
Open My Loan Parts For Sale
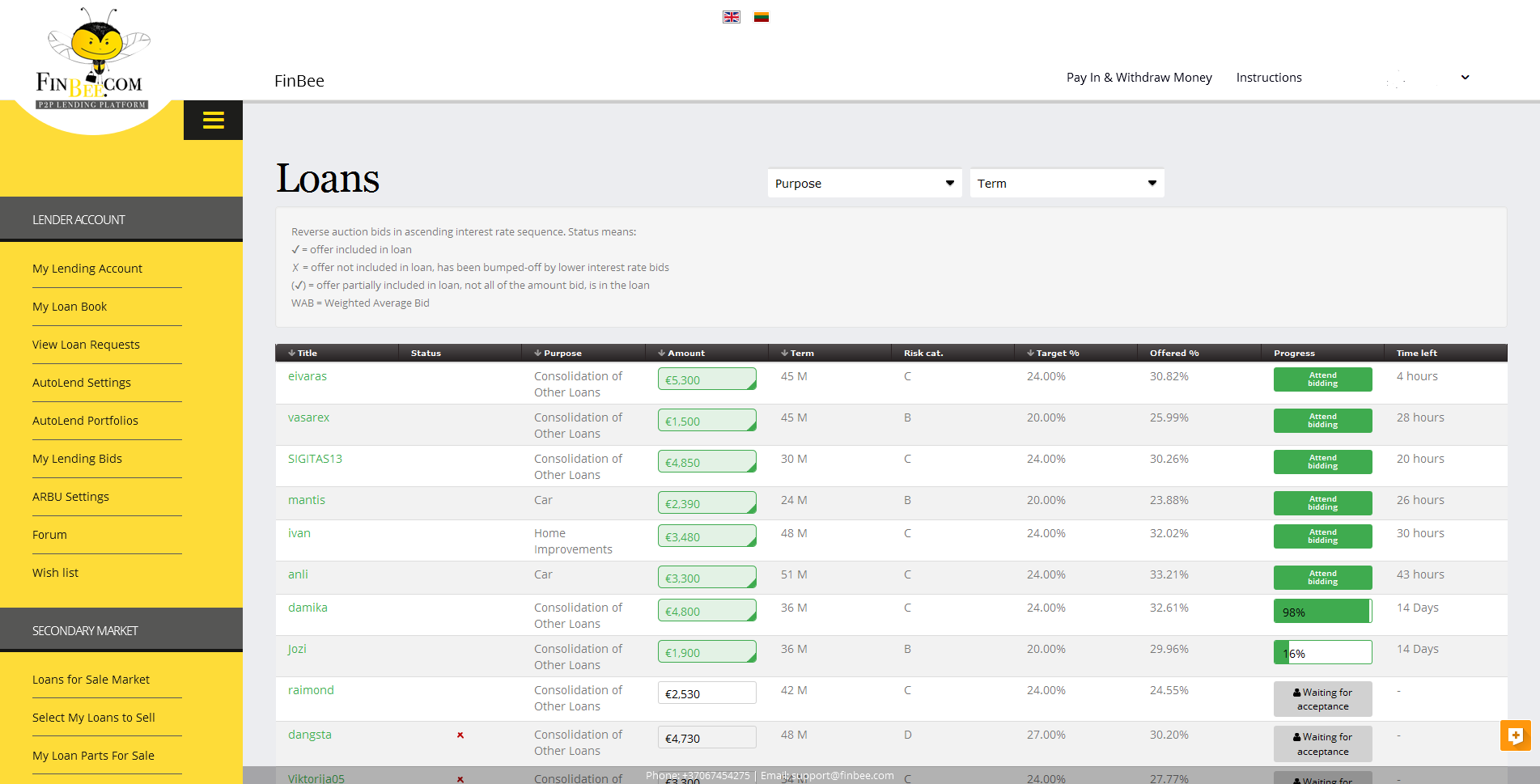(93, 756)
